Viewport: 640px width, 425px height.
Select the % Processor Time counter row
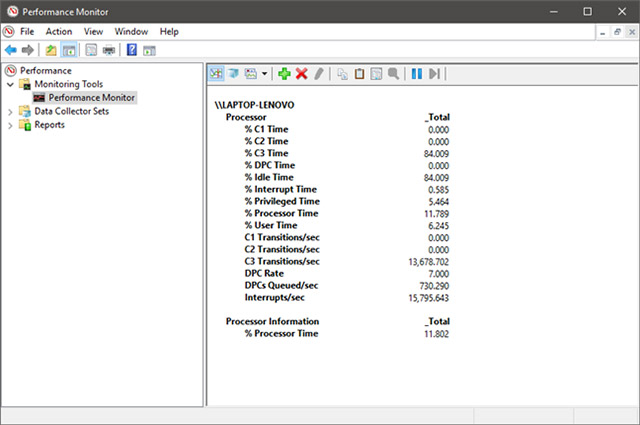click(282, 213)
